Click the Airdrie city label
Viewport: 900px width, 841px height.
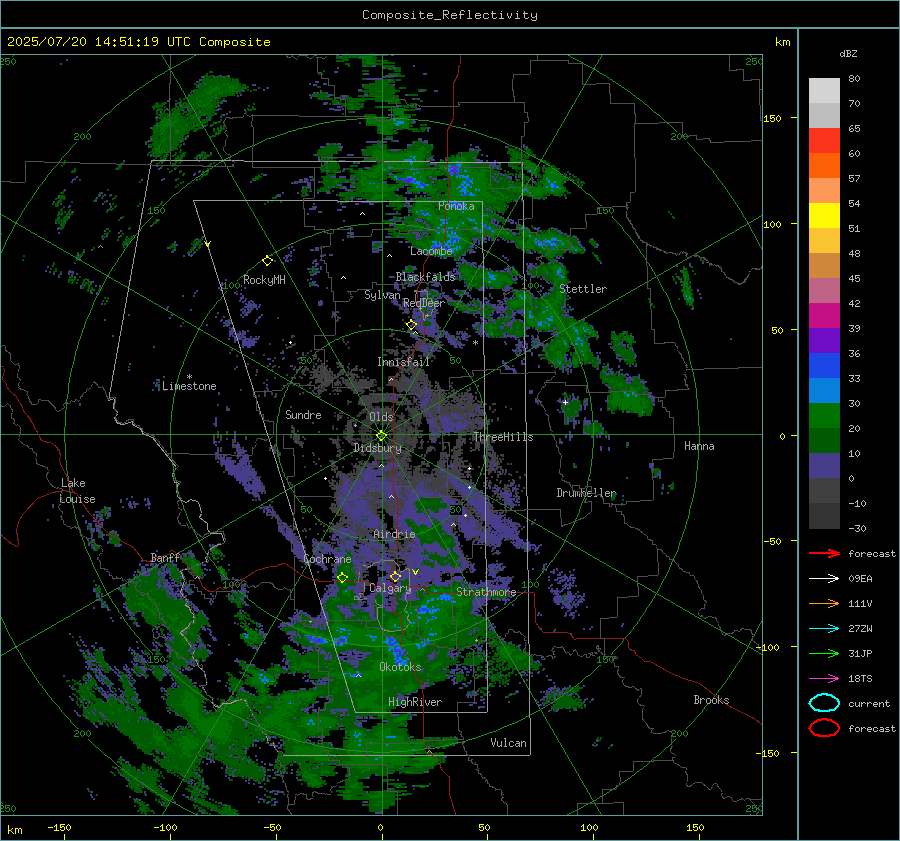pos(394,534)
